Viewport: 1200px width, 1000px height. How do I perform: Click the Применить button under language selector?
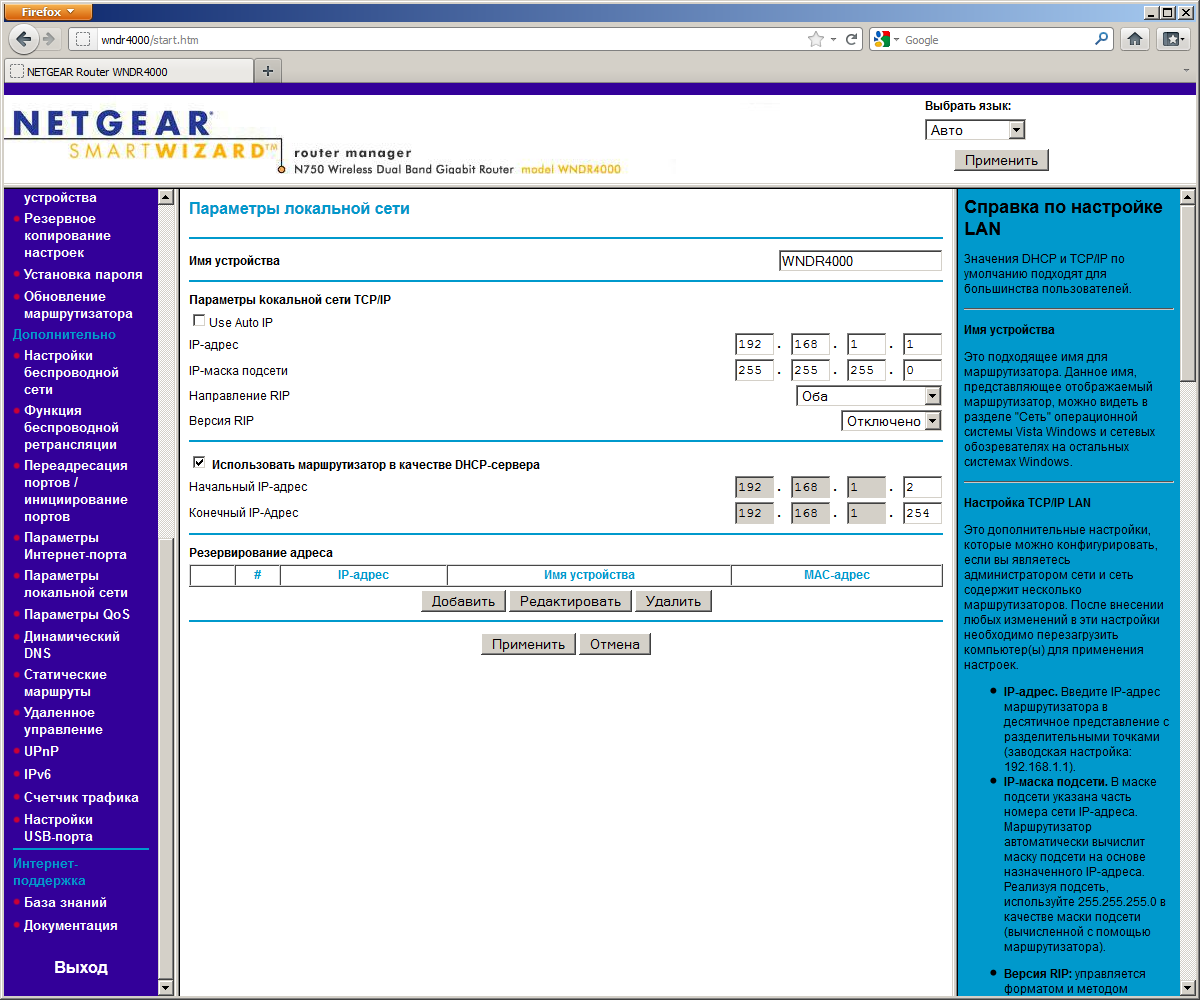point(1001,160)
